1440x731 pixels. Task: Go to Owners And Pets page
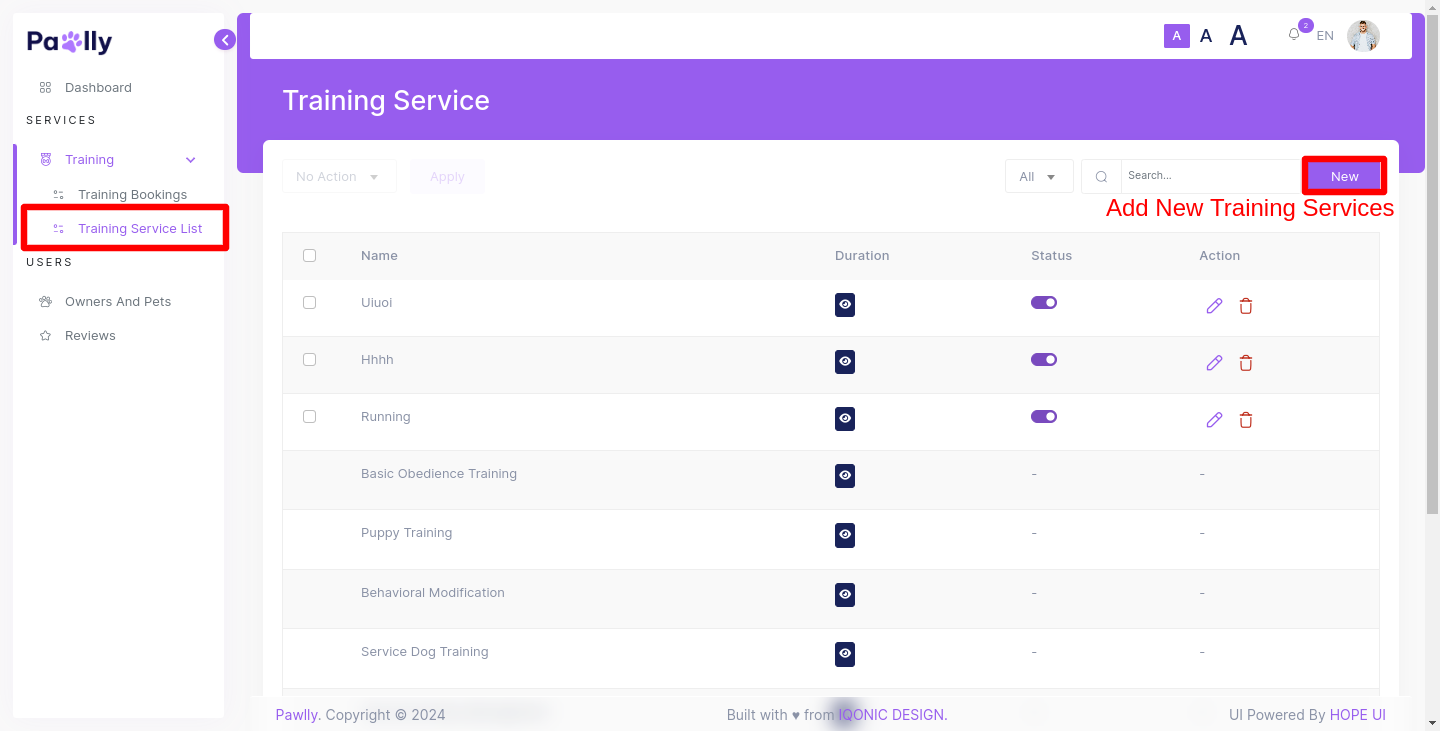click(118, 302)
